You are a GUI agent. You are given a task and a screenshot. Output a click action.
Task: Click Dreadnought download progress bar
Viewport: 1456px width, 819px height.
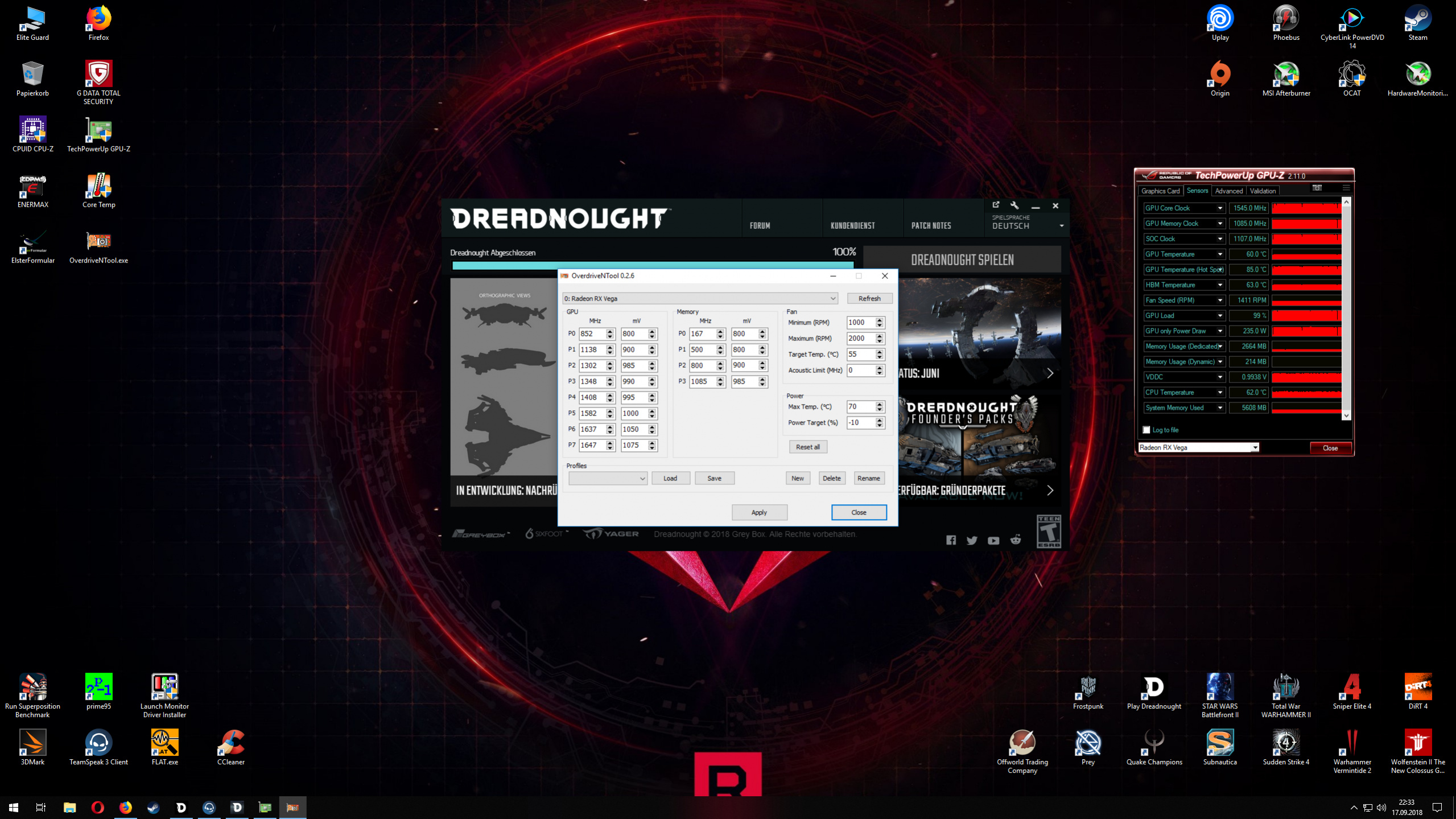[653, 265]
